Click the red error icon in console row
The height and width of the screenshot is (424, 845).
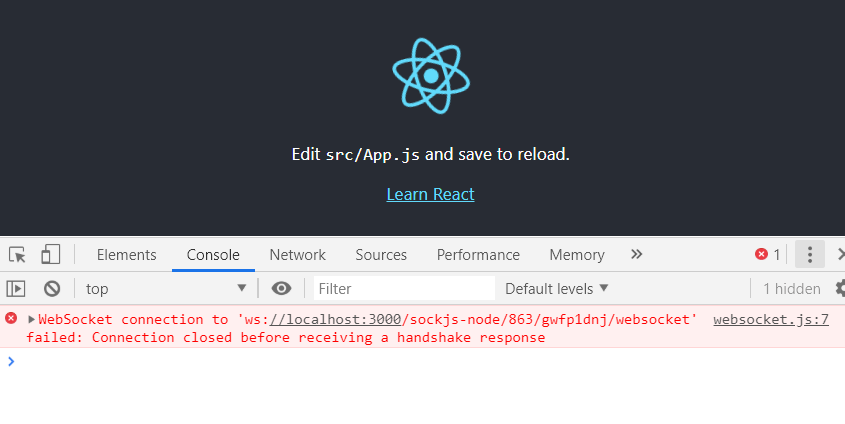click(11, 318)
